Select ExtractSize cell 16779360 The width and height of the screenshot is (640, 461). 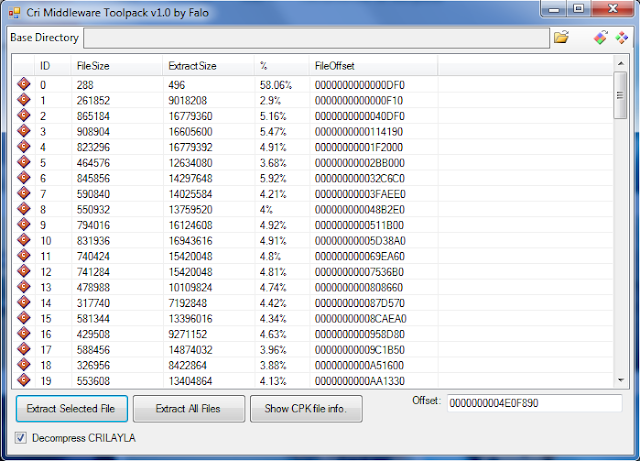coord(191,116)
